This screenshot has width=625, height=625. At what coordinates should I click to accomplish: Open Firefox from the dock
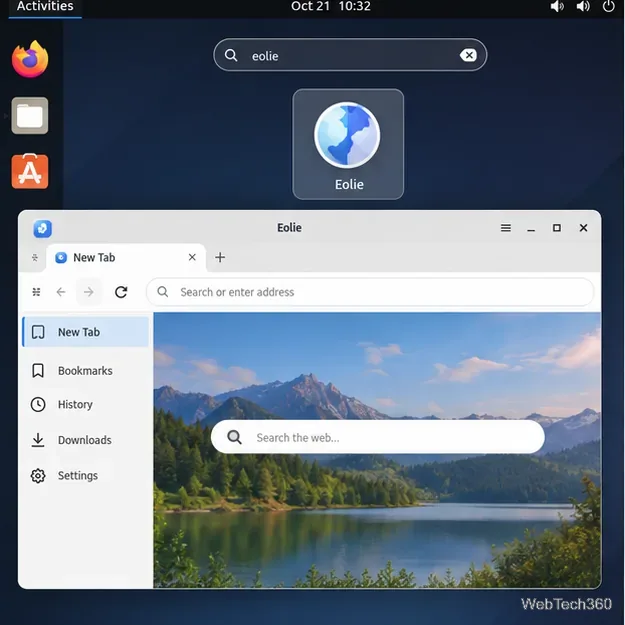pyautogui.click(x=30, y=59)
